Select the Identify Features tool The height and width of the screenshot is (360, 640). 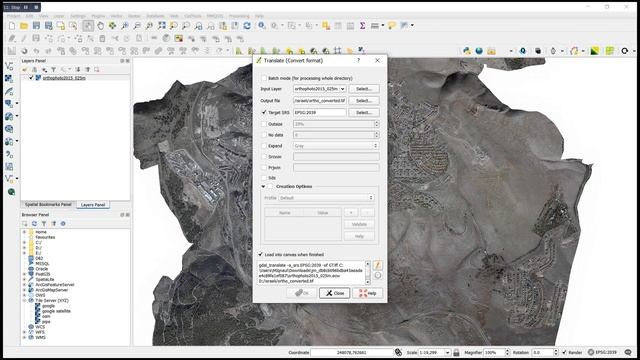coord(262,26)
